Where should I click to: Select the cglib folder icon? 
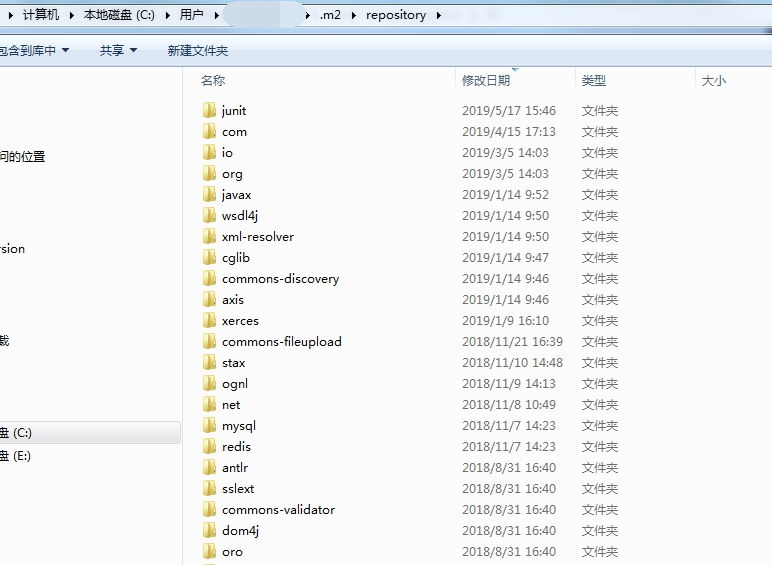click(x=209, y=257)
